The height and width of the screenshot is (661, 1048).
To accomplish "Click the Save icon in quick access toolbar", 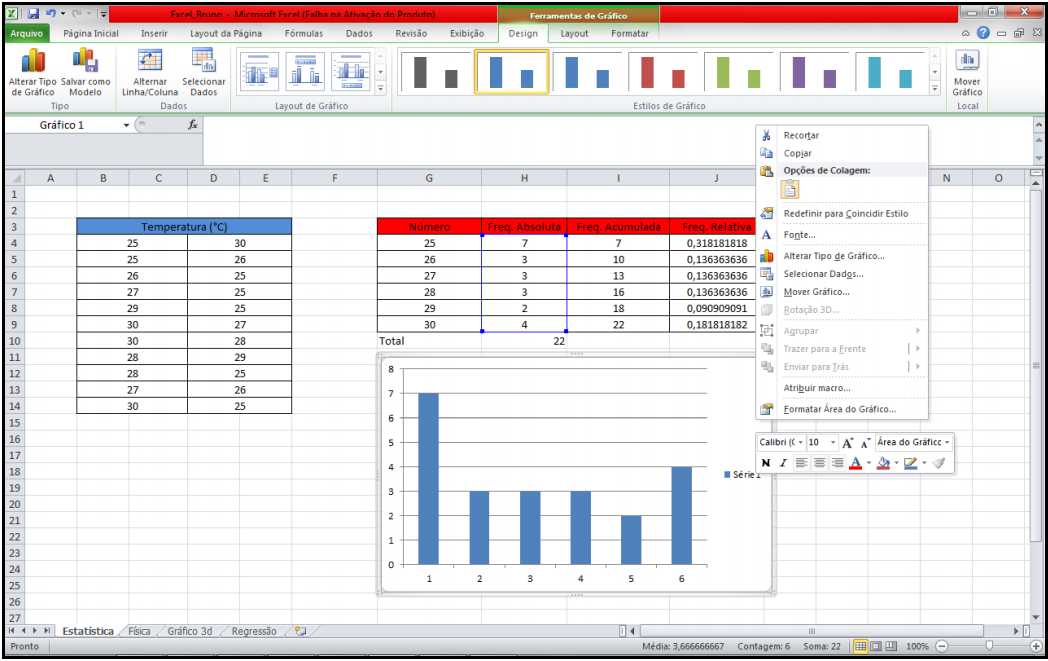I will (33, 15).
